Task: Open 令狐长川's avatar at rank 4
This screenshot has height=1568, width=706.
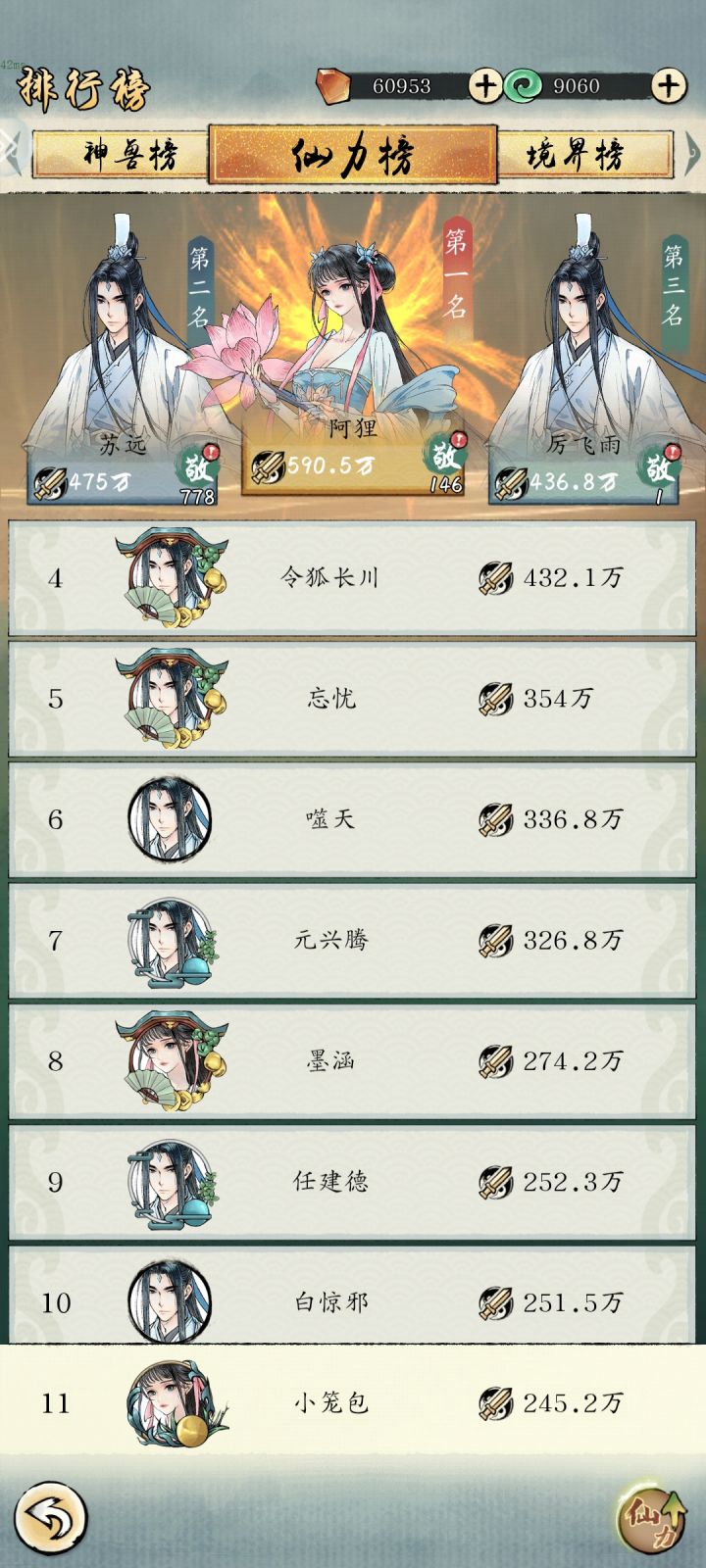Action: [x=172, y=578]
